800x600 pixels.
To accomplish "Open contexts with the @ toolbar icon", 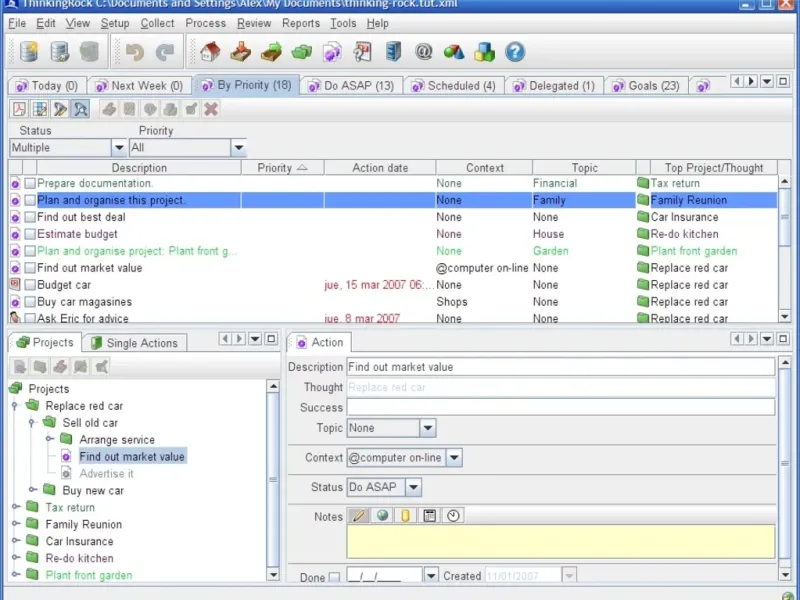I will [423, 52].
